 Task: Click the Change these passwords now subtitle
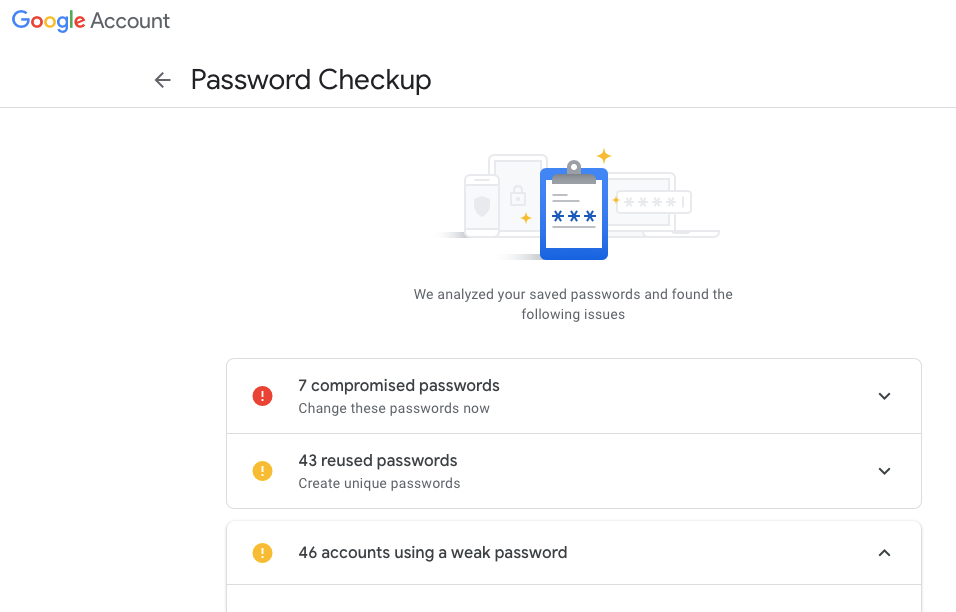tap(394, 408)
